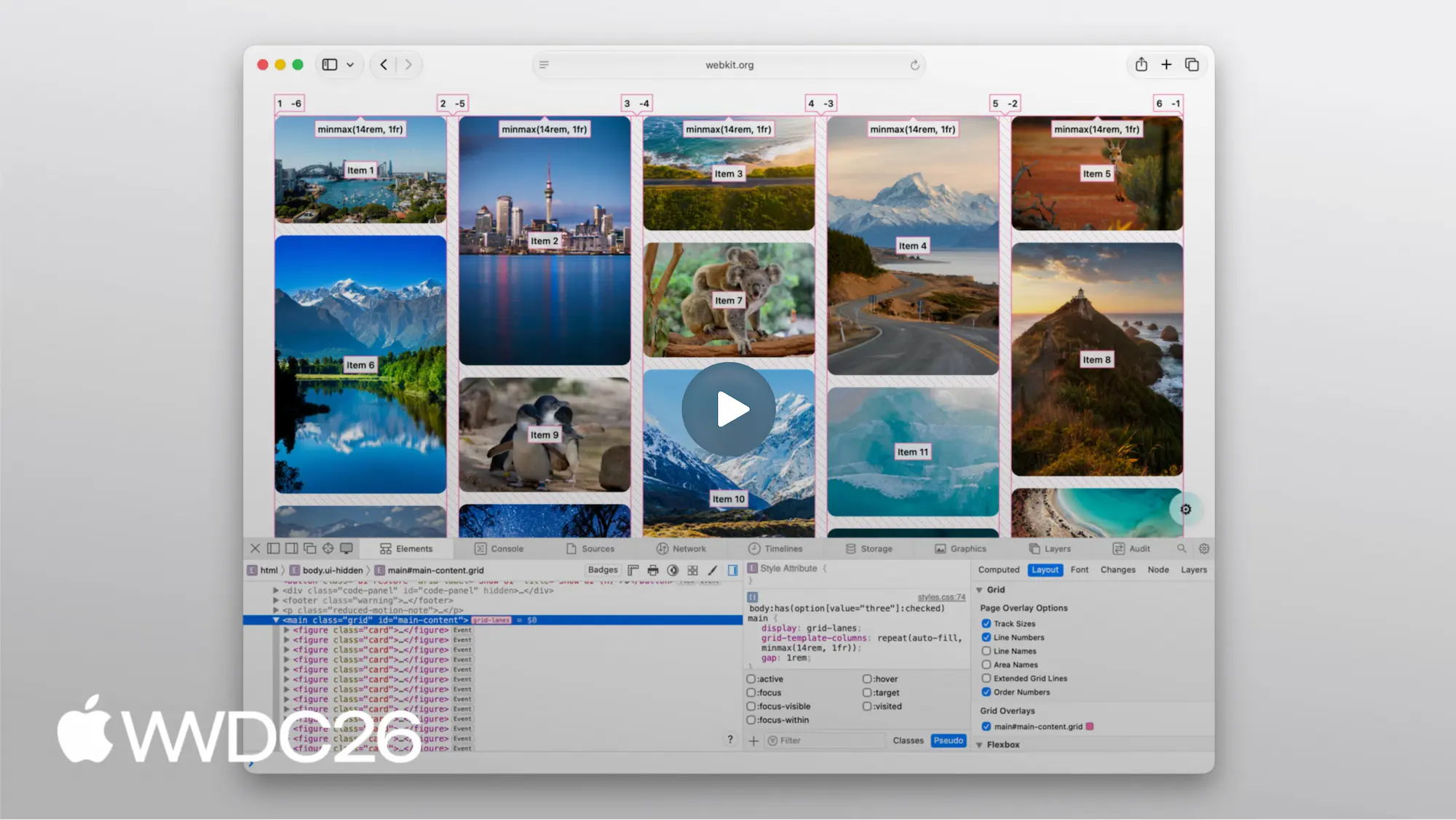
Task: Collapse the Grid section disclosure triangle
Action: coord(979,590)
